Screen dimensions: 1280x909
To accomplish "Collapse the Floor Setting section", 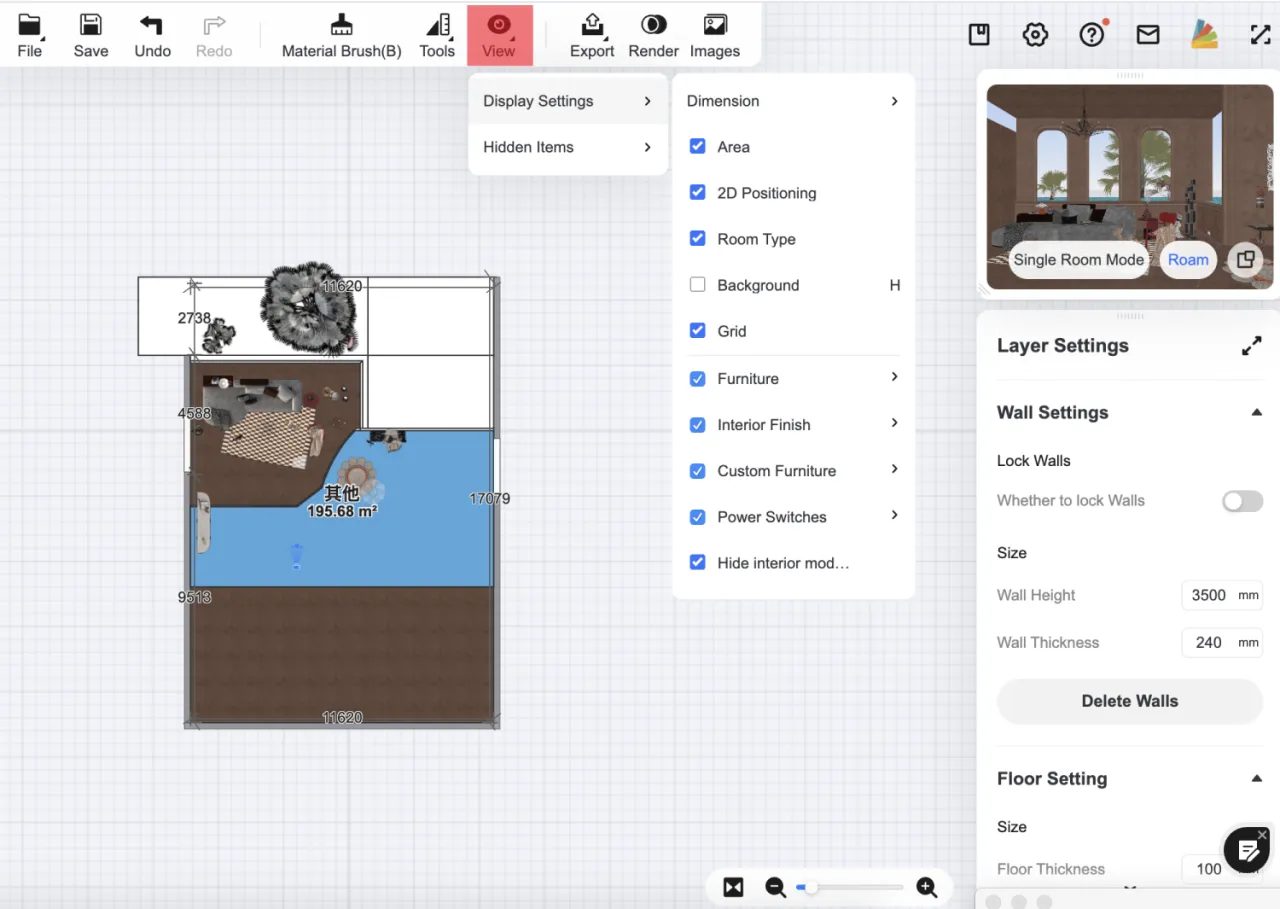I will [1256, 779].
